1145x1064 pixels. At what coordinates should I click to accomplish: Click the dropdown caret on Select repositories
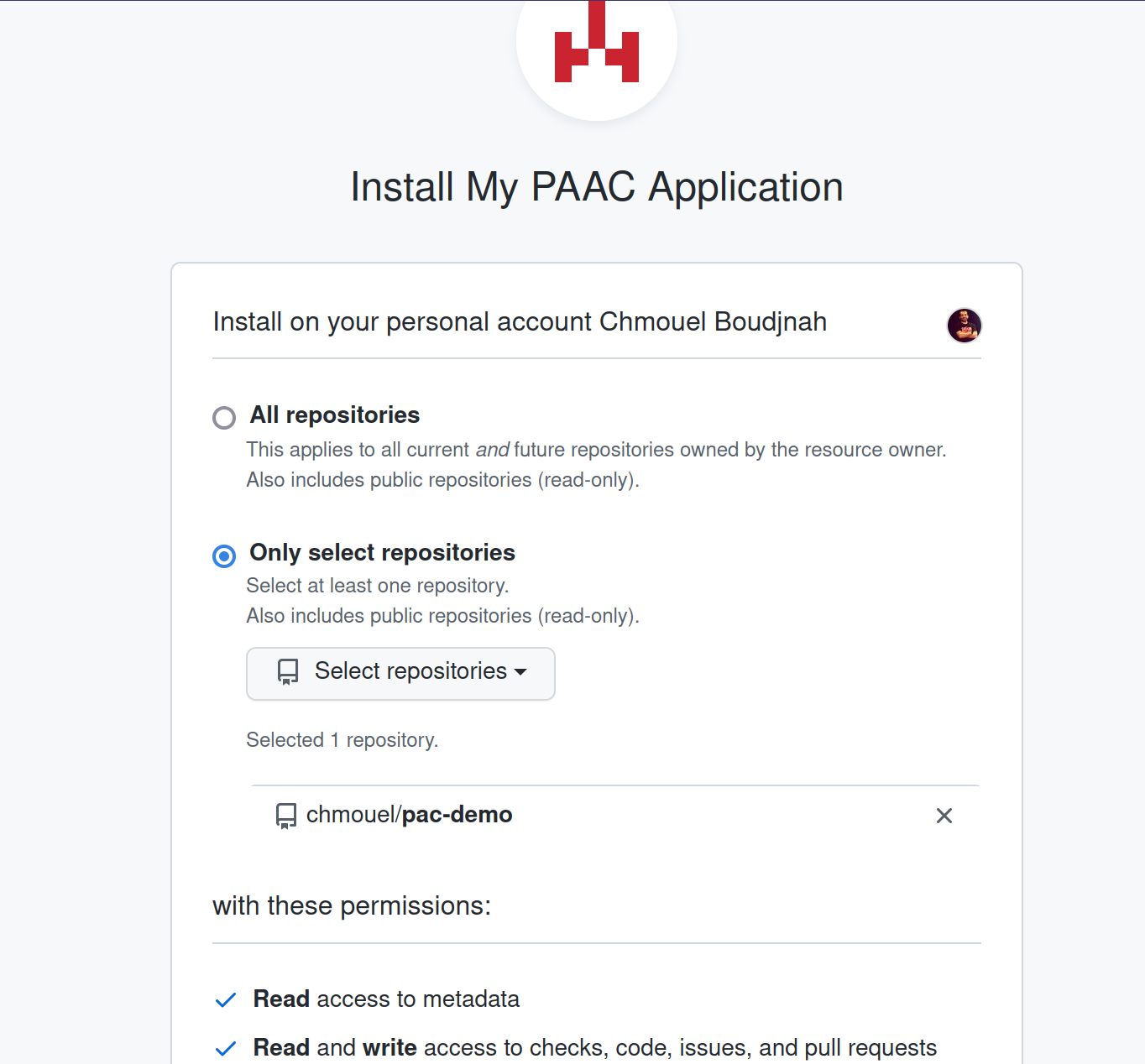coord(521,672)
